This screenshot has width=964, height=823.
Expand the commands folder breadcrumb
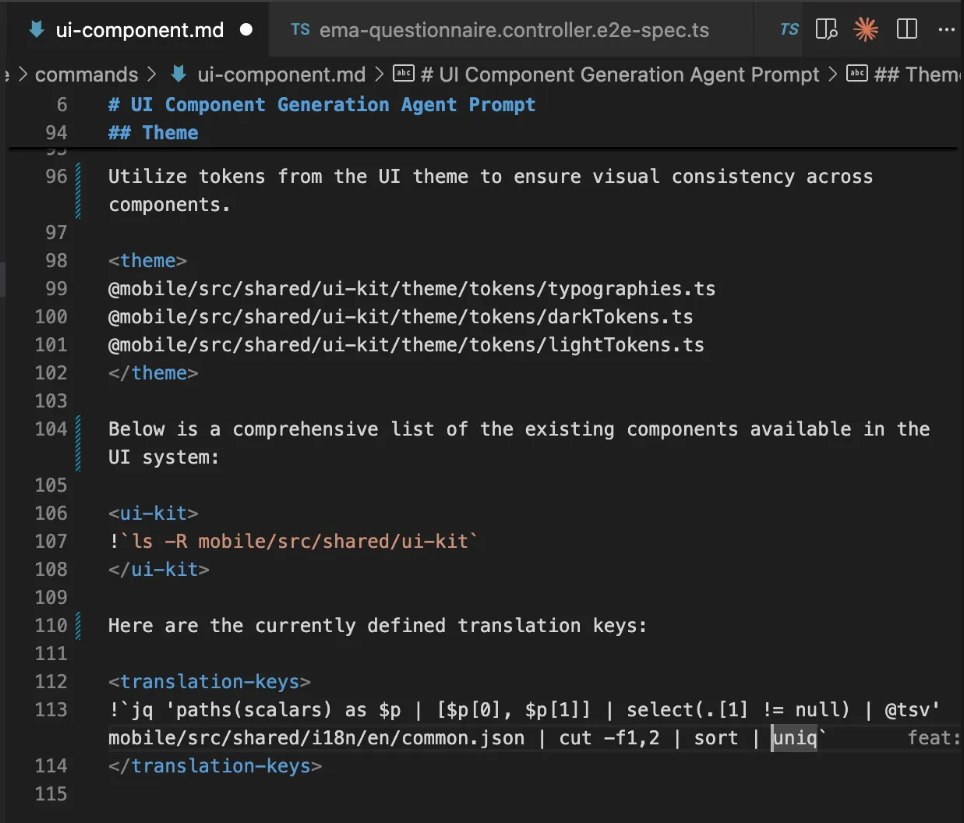click(x=86, y=75)
